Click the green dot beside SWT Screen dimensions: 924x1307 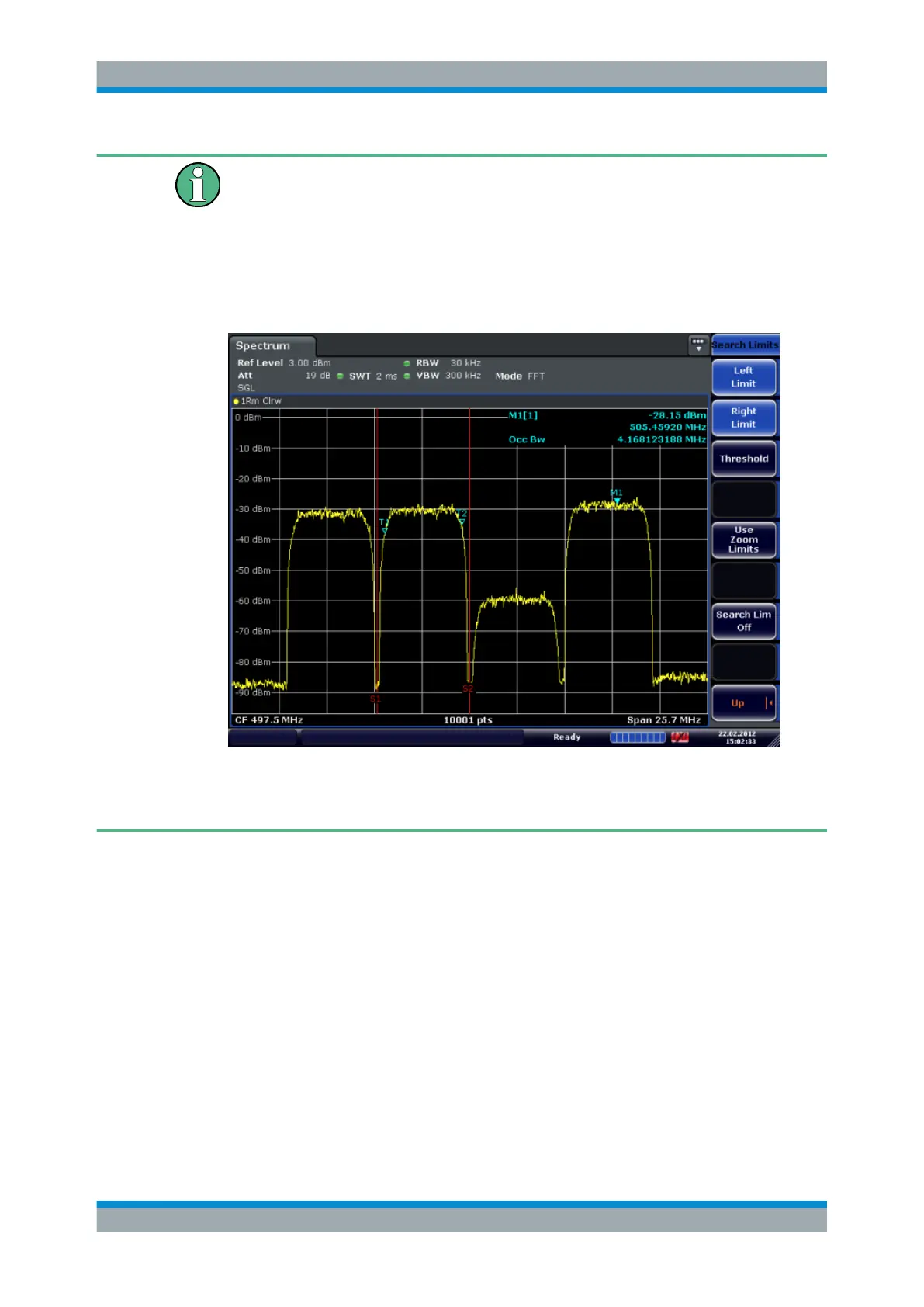coord(340,376)
